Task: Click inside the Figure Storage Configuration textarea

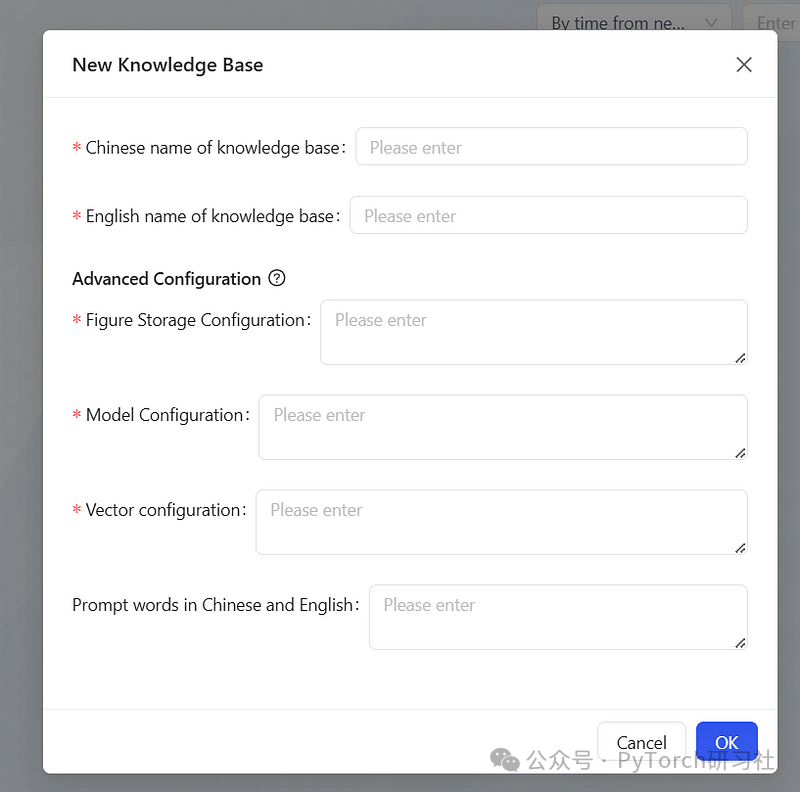Action: coord(534,332)
